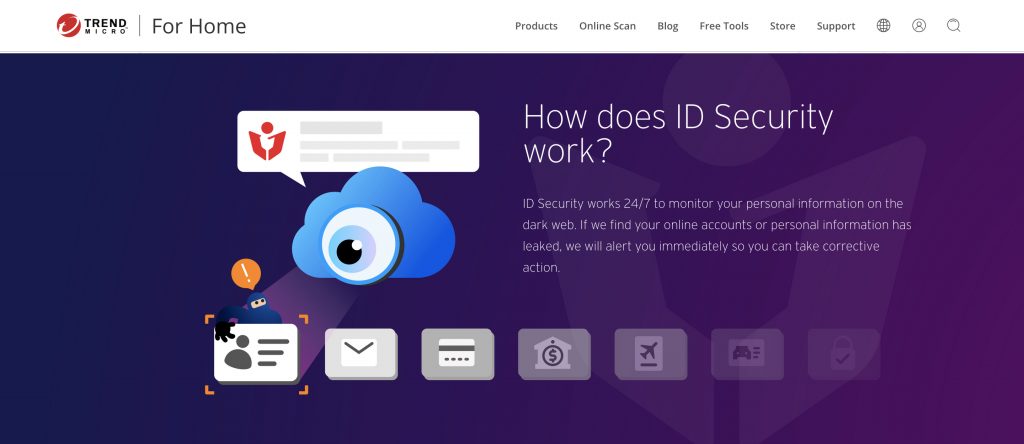Open Free Tools menu

tap(724, 26)
